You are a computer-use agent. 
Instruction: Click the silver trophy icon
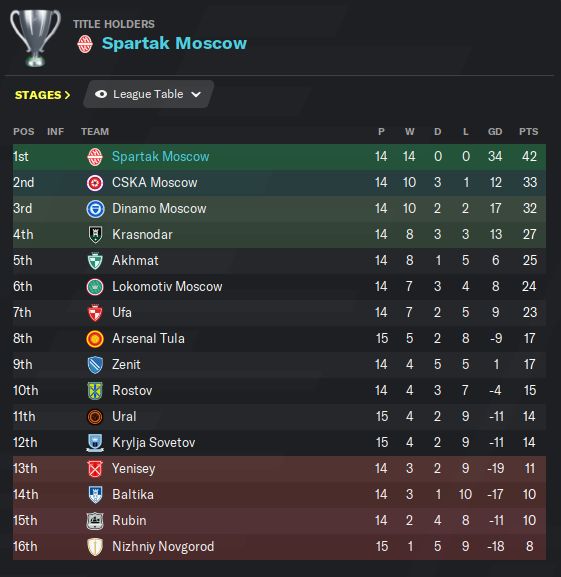click(x=35, y=38)
